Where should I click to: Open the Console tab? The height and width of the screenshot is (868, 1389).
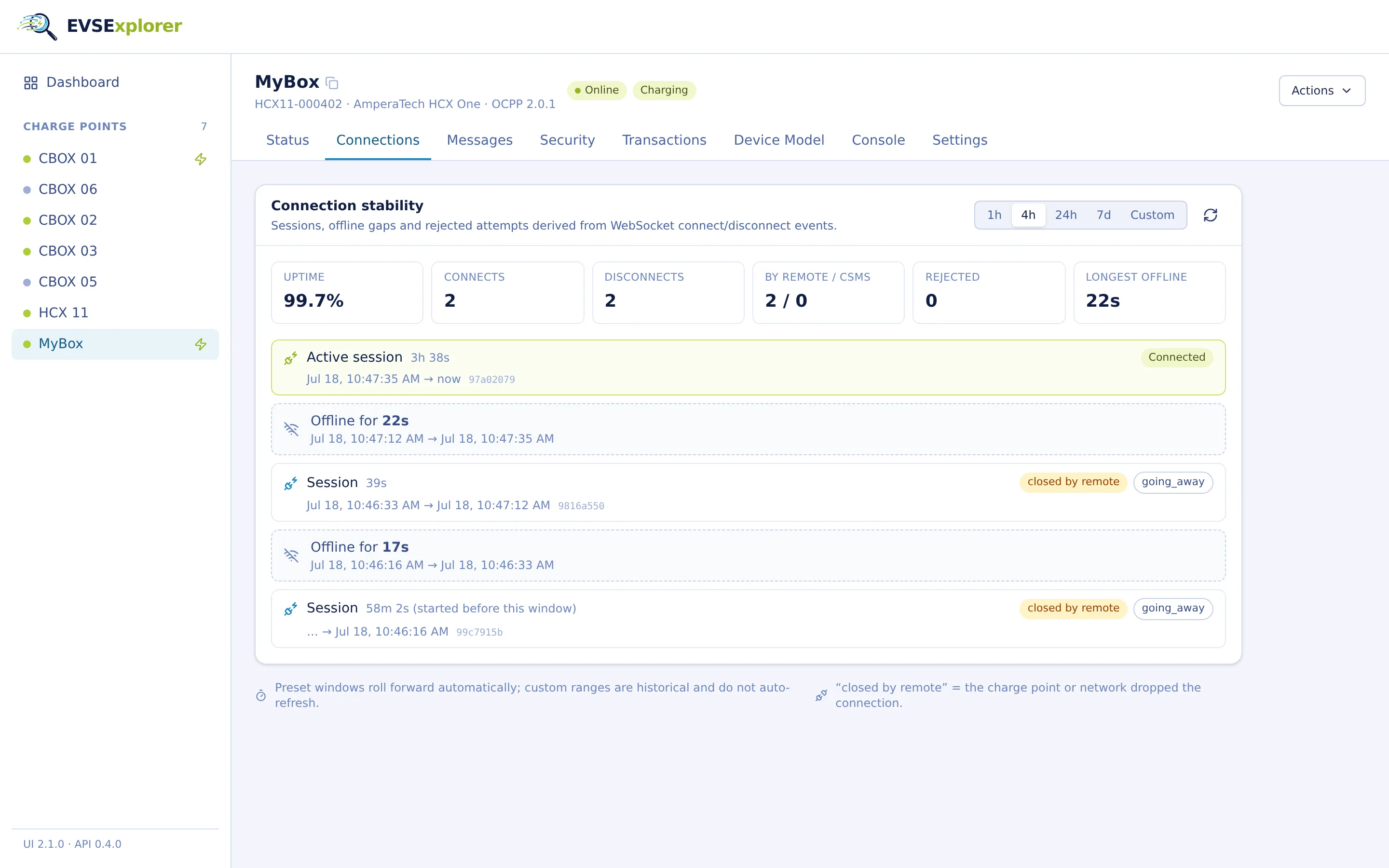(x=878, y=140)
